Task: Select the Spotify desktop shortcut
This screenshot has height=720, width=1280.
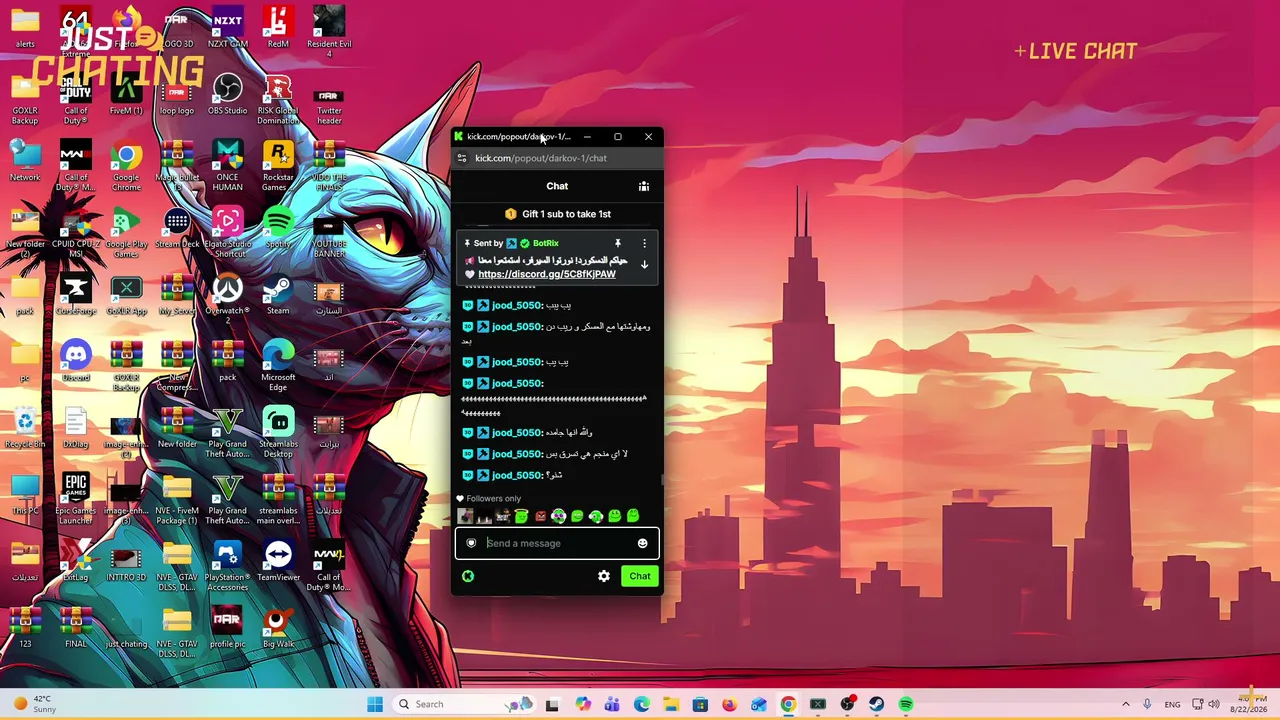Action: [x=278, y=229]
